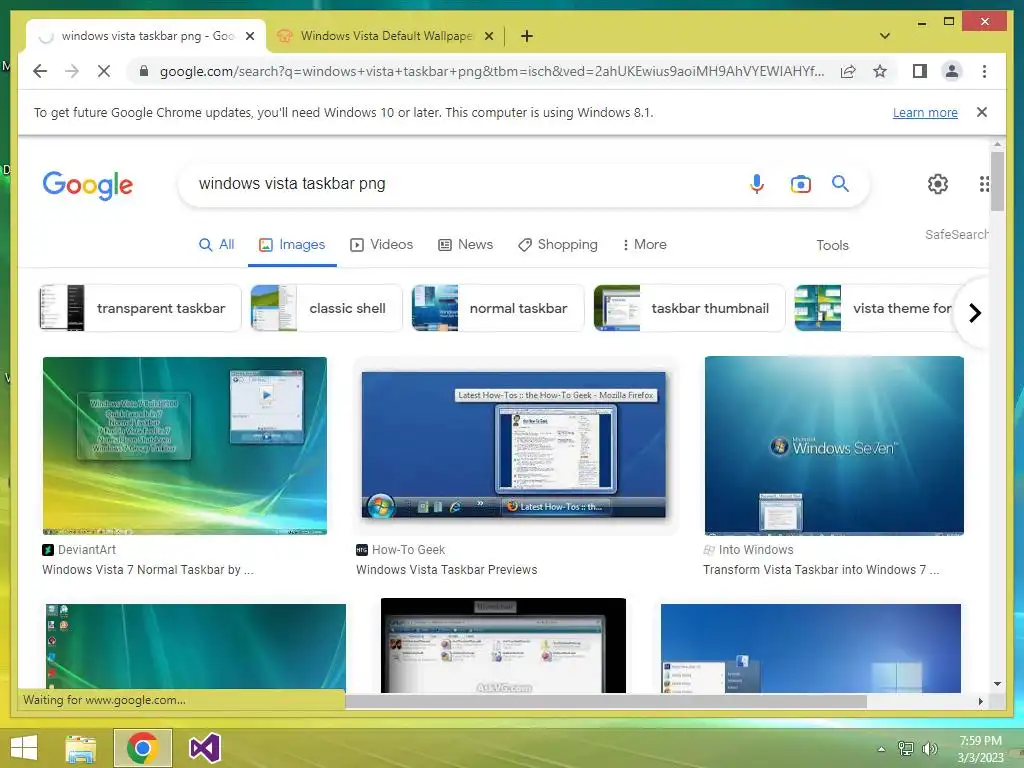Click the horizontal scroll right arrow
Screen dimensions: 1024x768
(980, 701)
